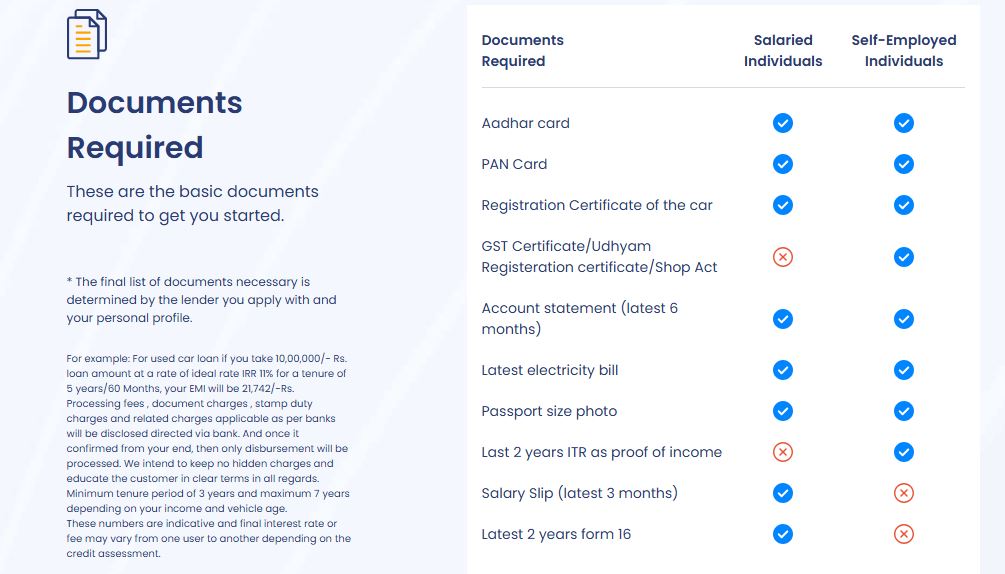Click the Self-Employed Individuals column header
The image size is (1005, 574).
904,51
